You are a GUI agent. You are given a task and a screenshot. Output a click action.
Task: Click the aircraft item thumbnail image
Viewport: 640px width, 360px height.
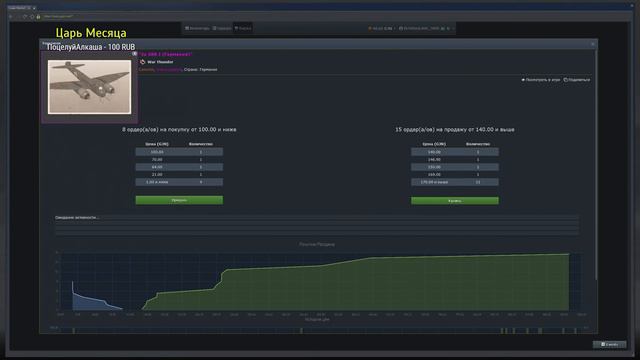pos(89,87)
